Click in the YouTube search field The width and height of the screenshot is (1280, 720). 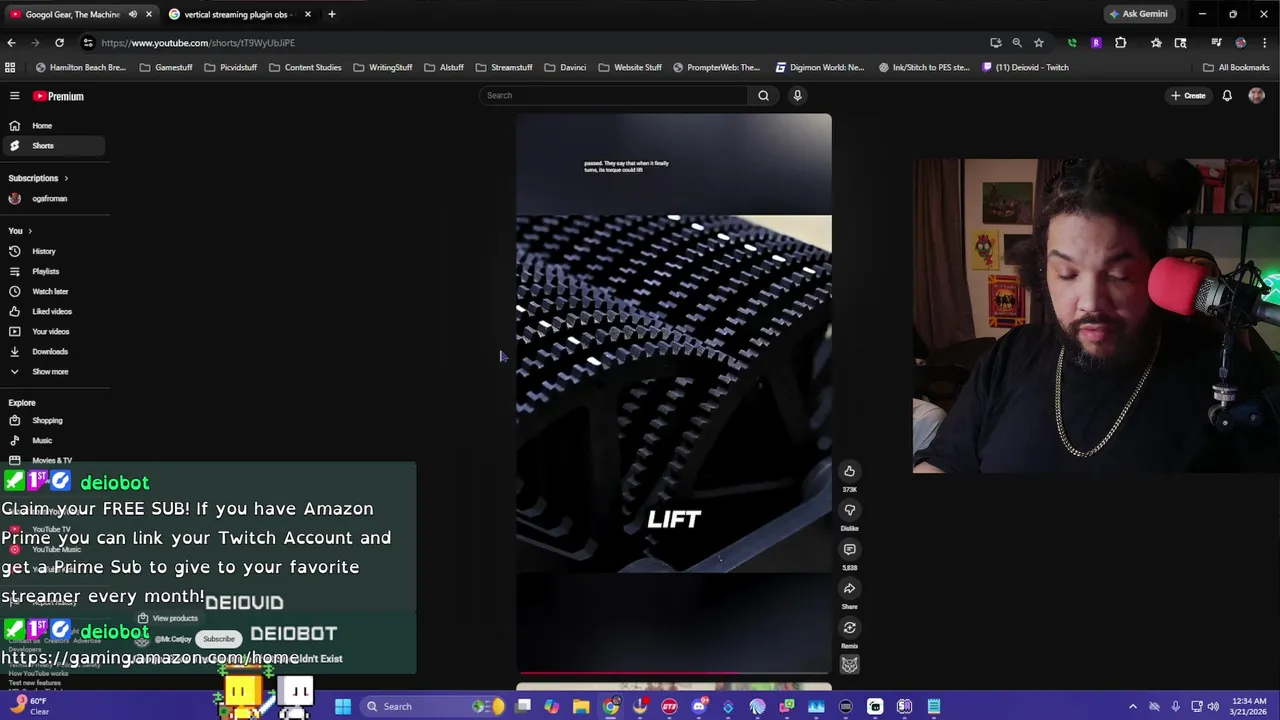[x=613, y=95]
